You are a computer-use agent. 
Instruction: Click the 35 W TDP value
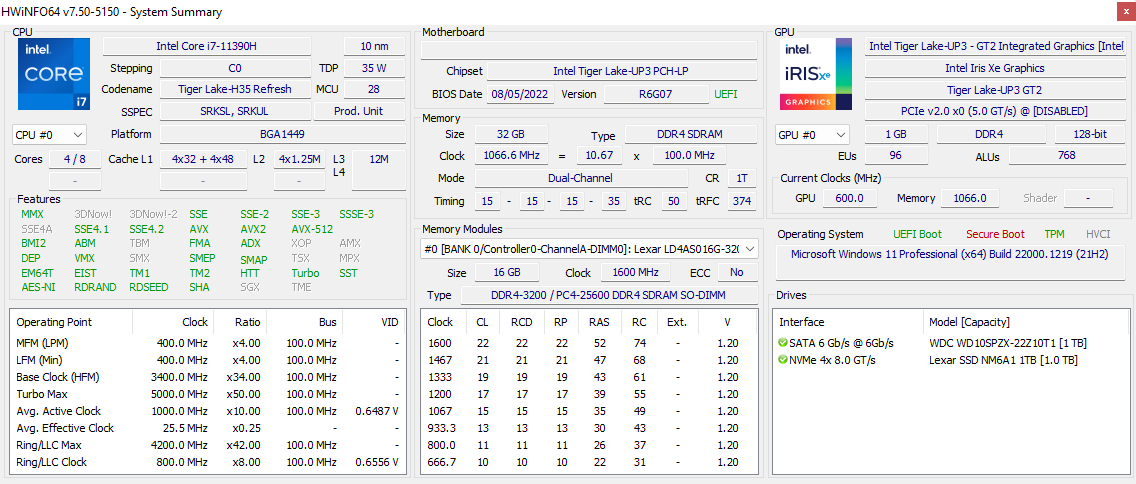(x=375, y=68)
